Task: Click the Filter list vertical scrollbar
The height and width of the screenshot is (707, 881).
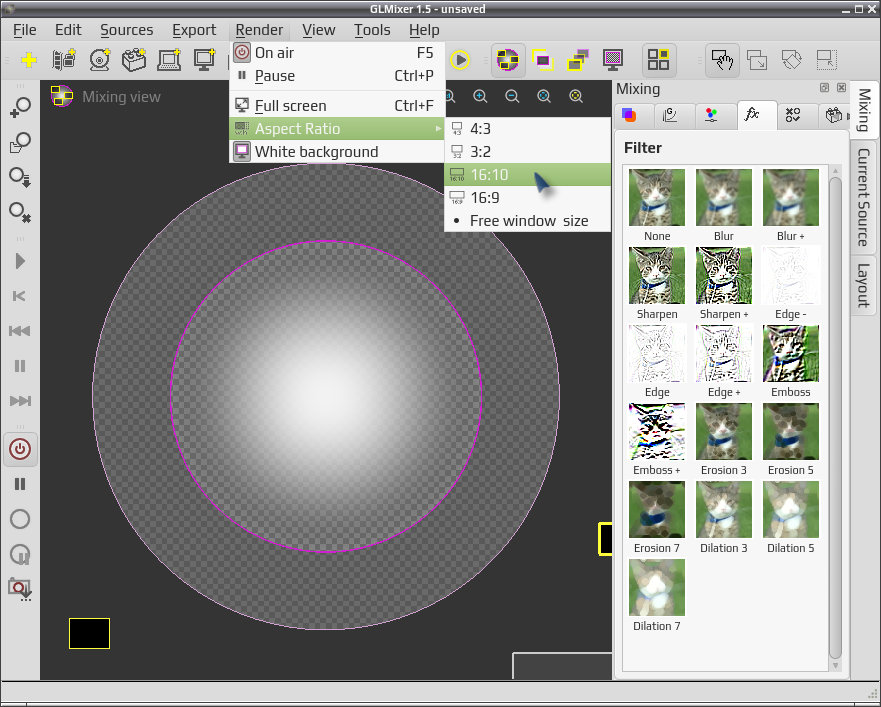Action: point(835,417)
